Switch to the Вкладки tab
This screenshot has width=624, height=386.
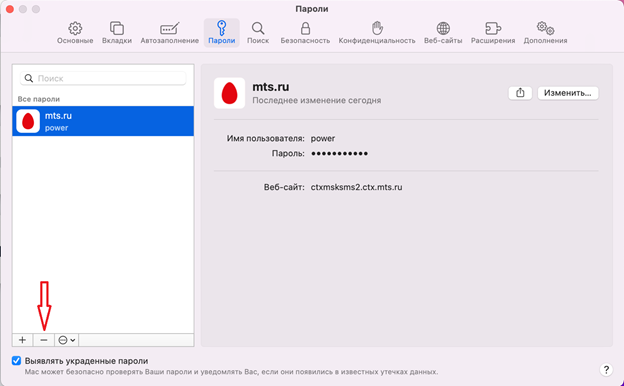pyautogui.click(x=117, y=33)
